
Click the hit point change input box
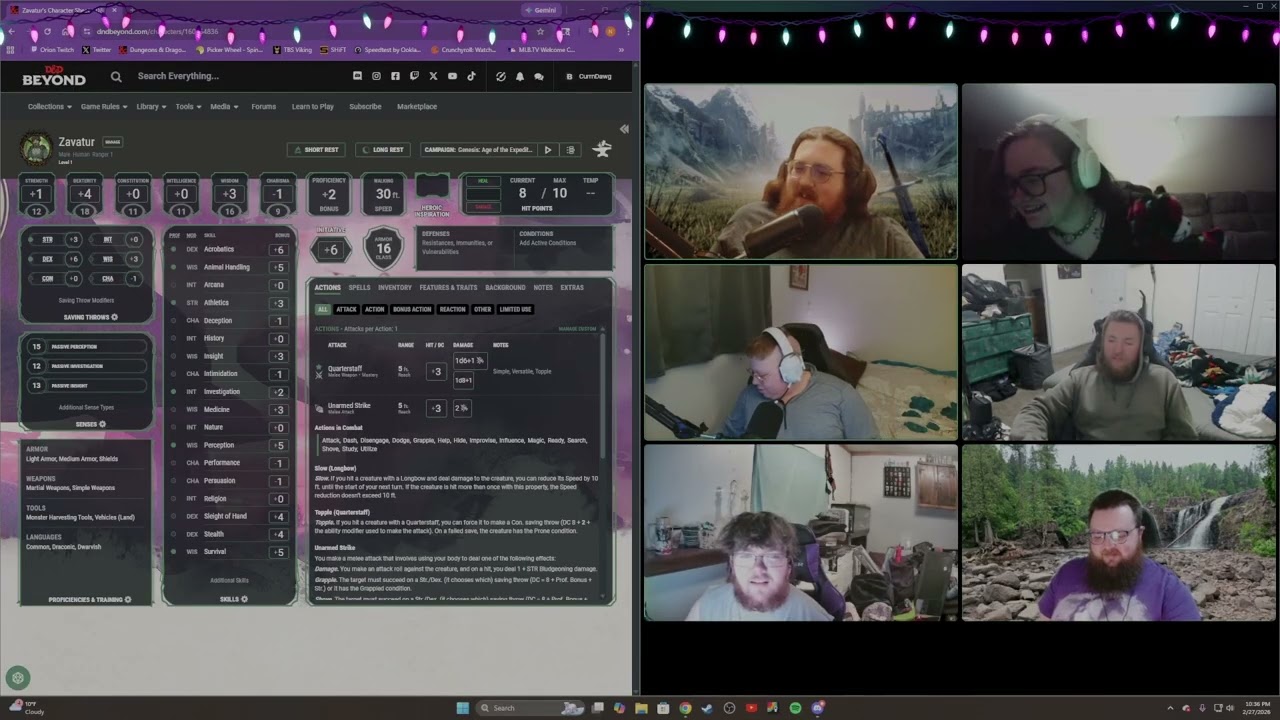pos(483,194)
